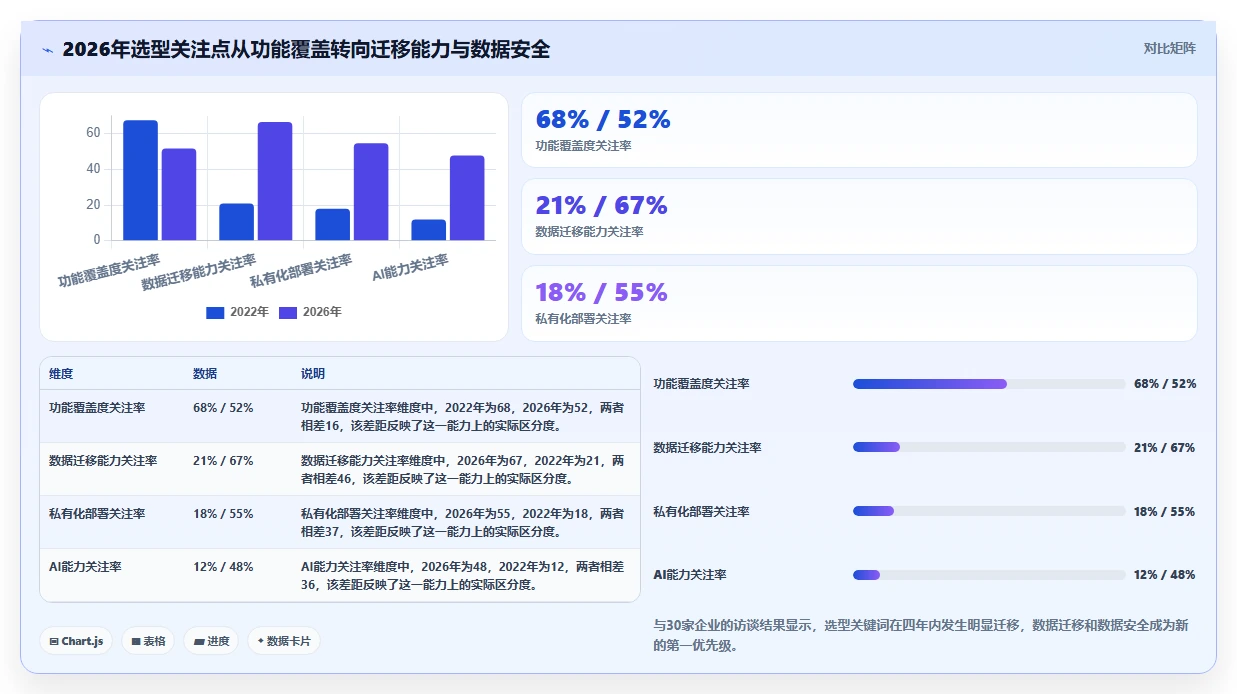Toggle the 2026年 legend entry in the chart
Screen dimensions: 1237x694
coord(310,312)
